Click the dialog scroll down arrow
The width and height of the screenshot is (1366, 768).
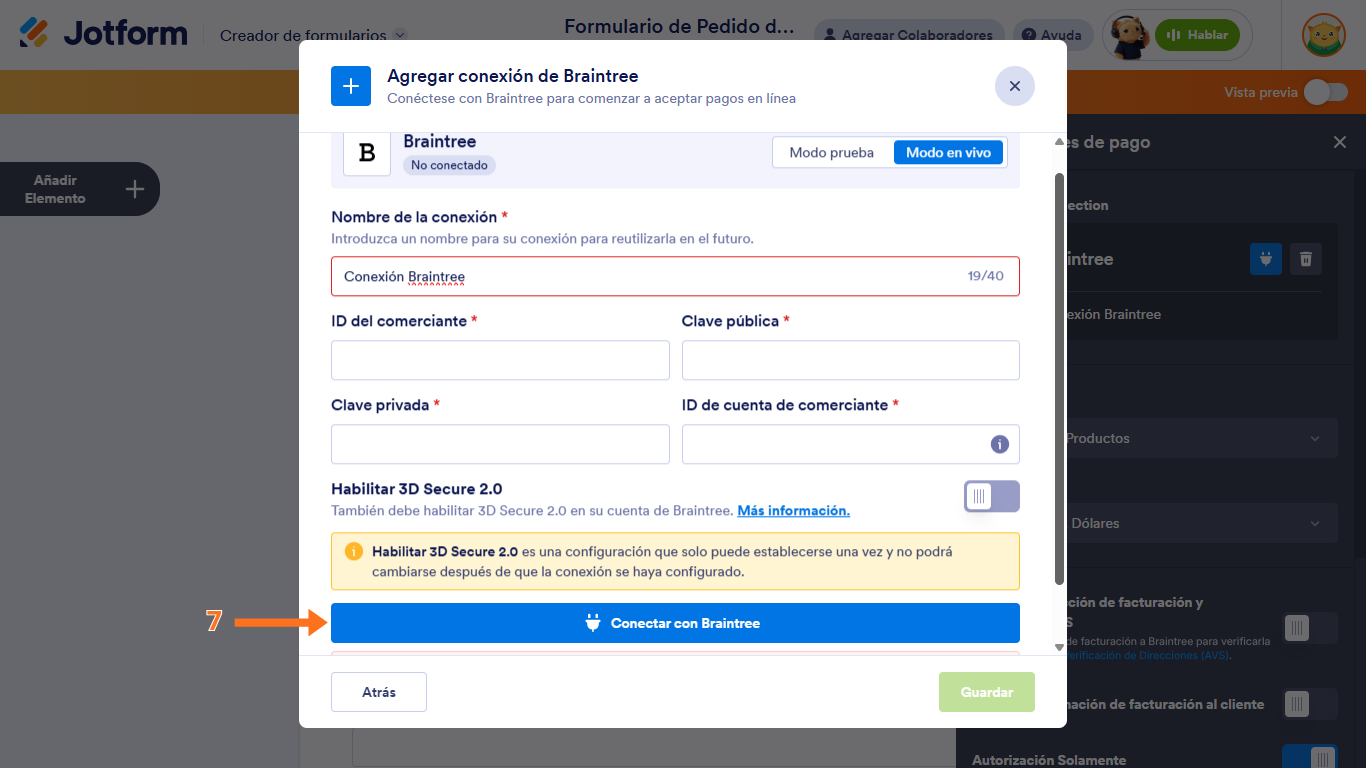[x=1060, y=647]
